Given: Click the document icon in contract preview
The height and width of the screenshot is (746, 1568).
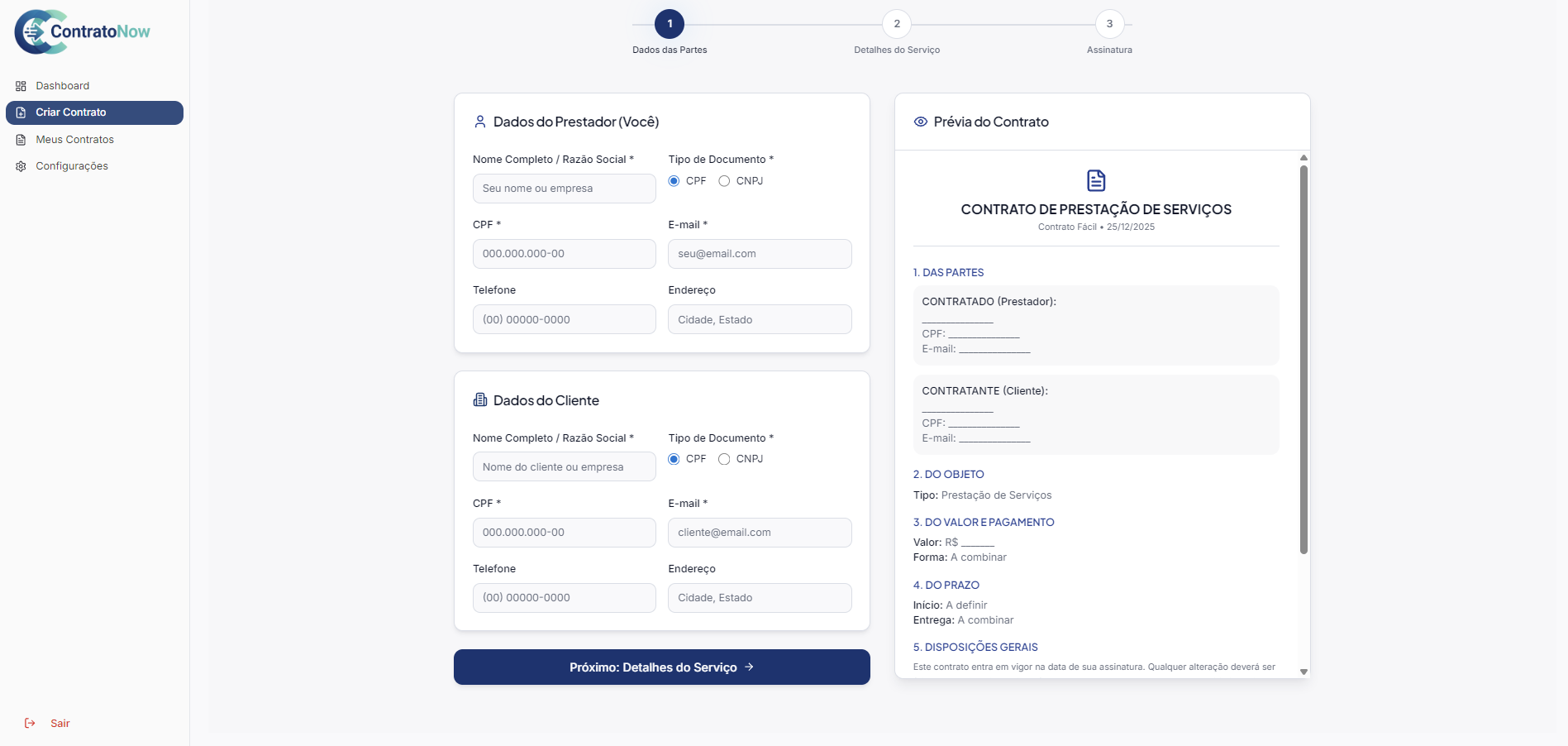Looking at the screenshot, I should (1096, 180).
